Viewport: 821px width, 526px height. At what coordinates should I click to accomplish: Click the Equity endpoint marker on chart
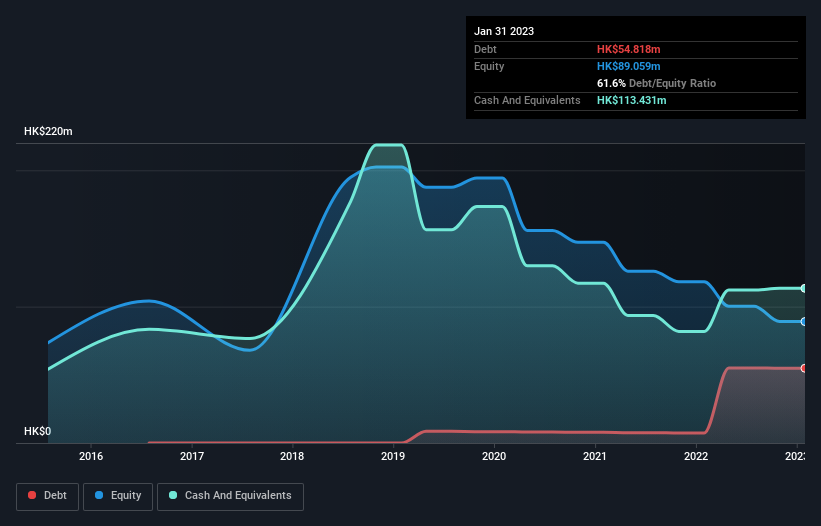tap(804, 322)
